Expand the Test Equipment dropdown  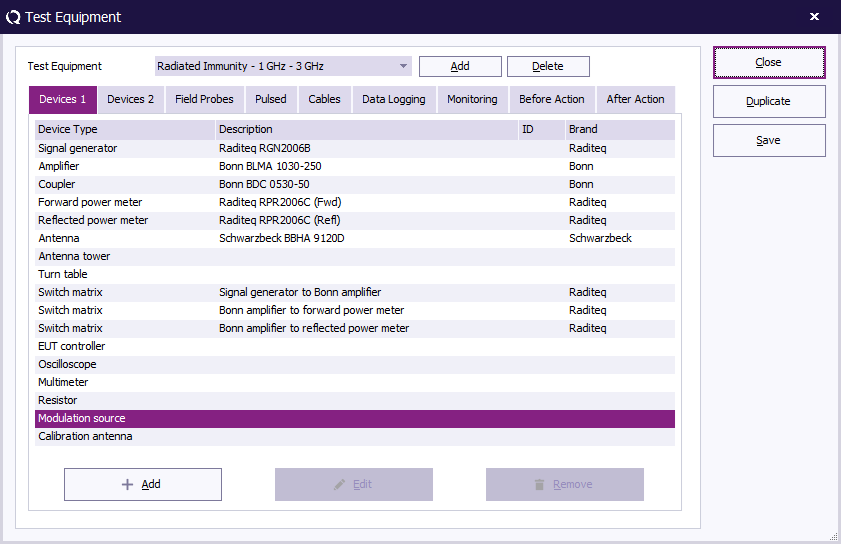coord(404,66)
